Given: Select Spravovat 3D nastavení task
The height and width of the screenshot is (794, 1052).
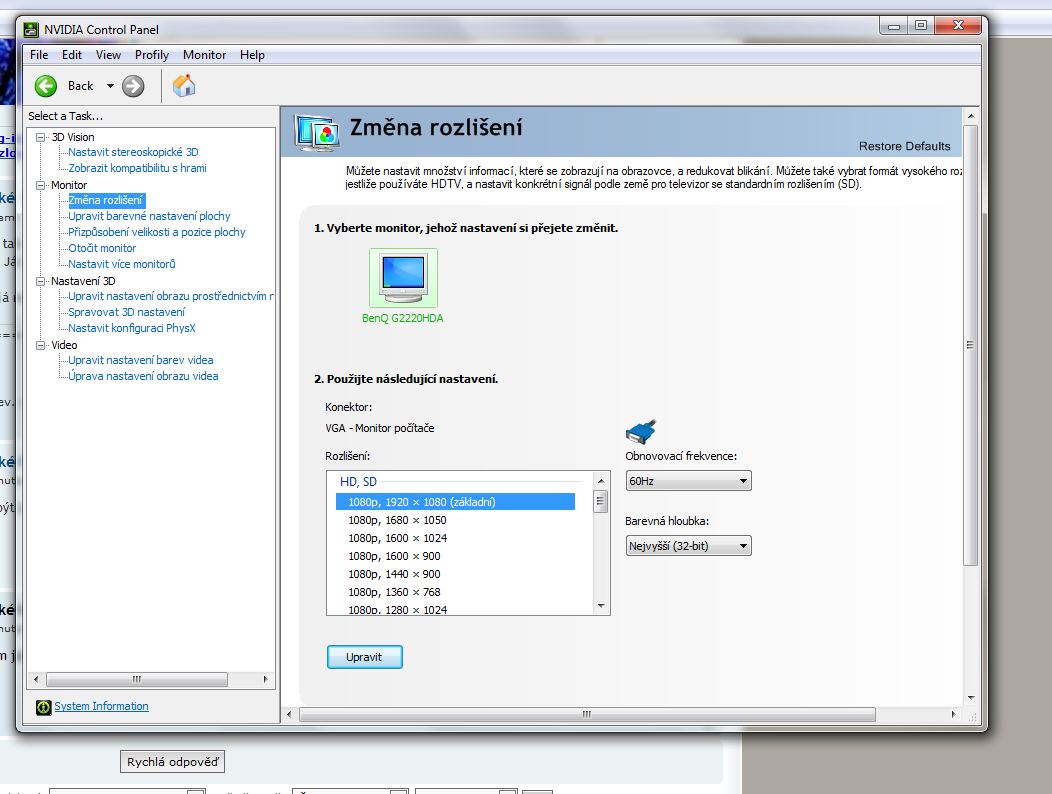Looking at the screenshot, I should [126, 312].
